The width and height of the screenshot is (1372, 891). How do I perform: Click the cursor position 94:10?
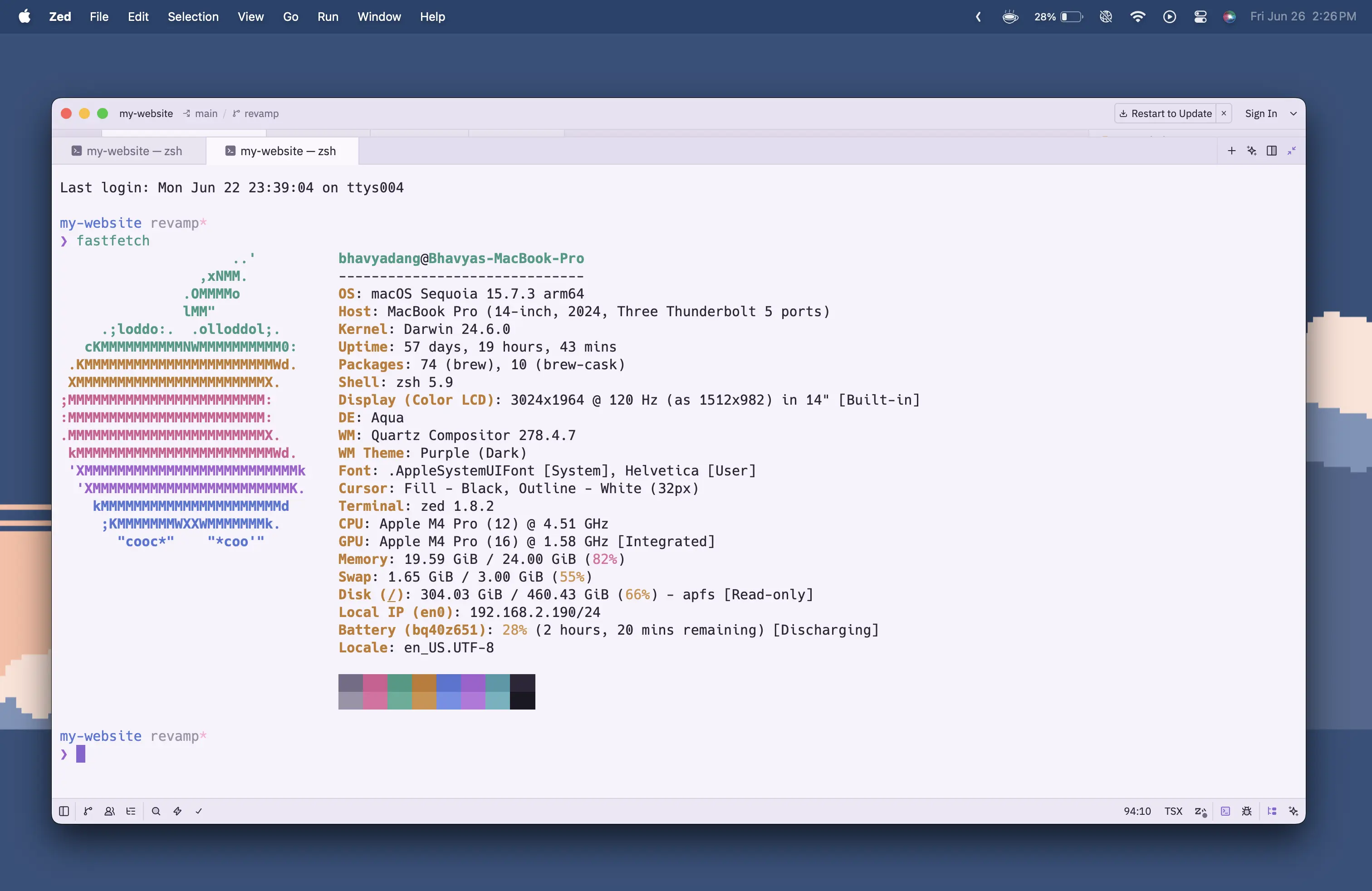1137,811
